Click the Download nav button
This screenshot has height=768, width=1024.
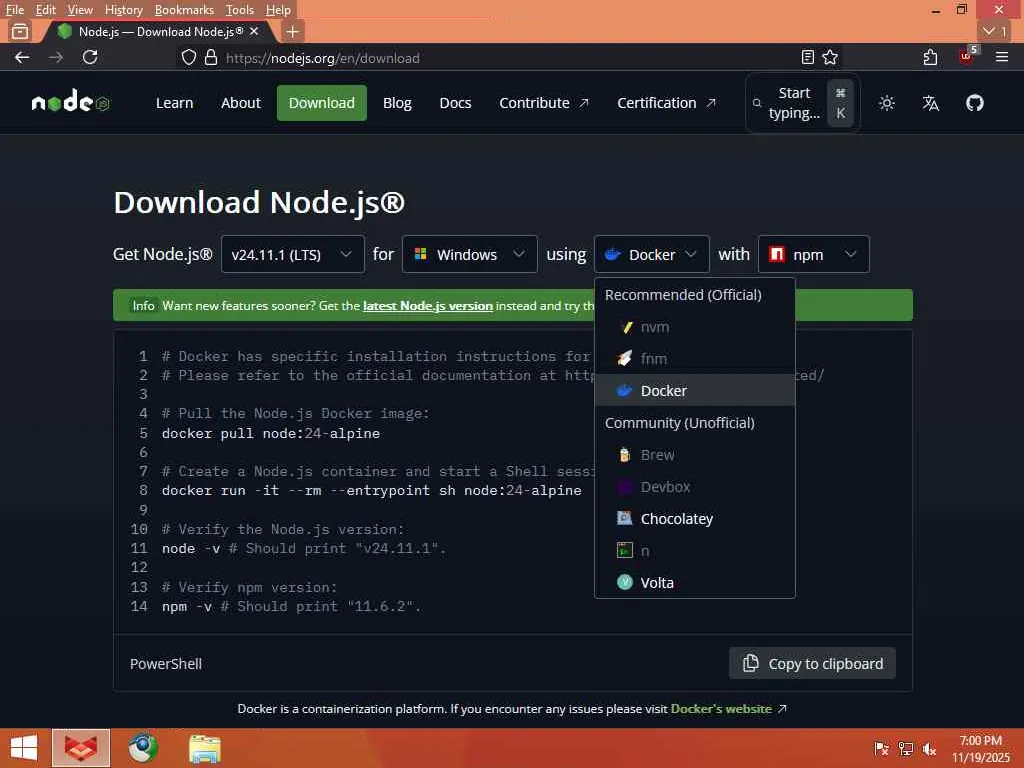pos(321,103)
